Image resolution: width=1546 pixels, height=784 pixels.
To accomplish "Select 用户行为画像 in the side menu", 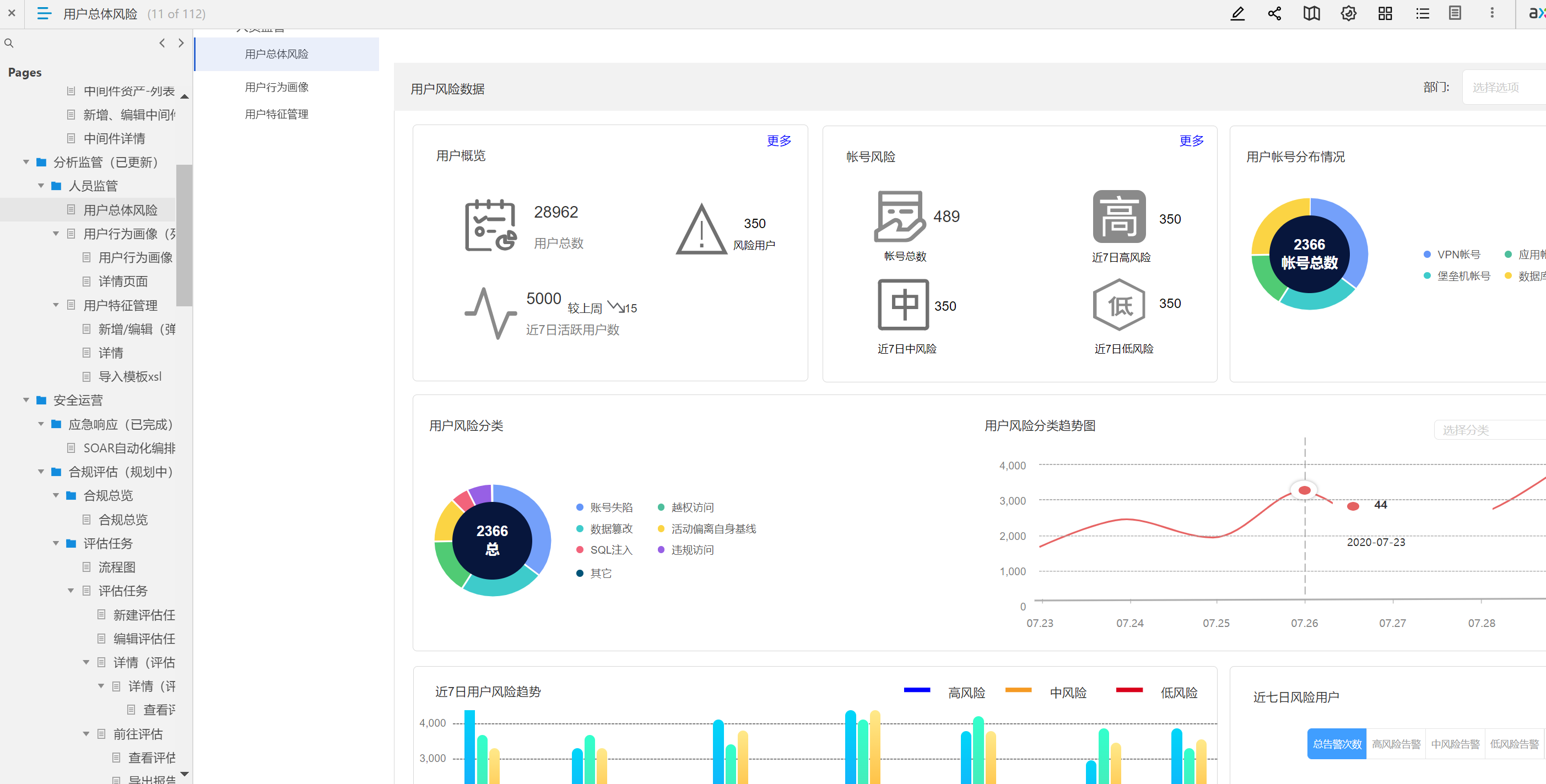I will point(276,88).
